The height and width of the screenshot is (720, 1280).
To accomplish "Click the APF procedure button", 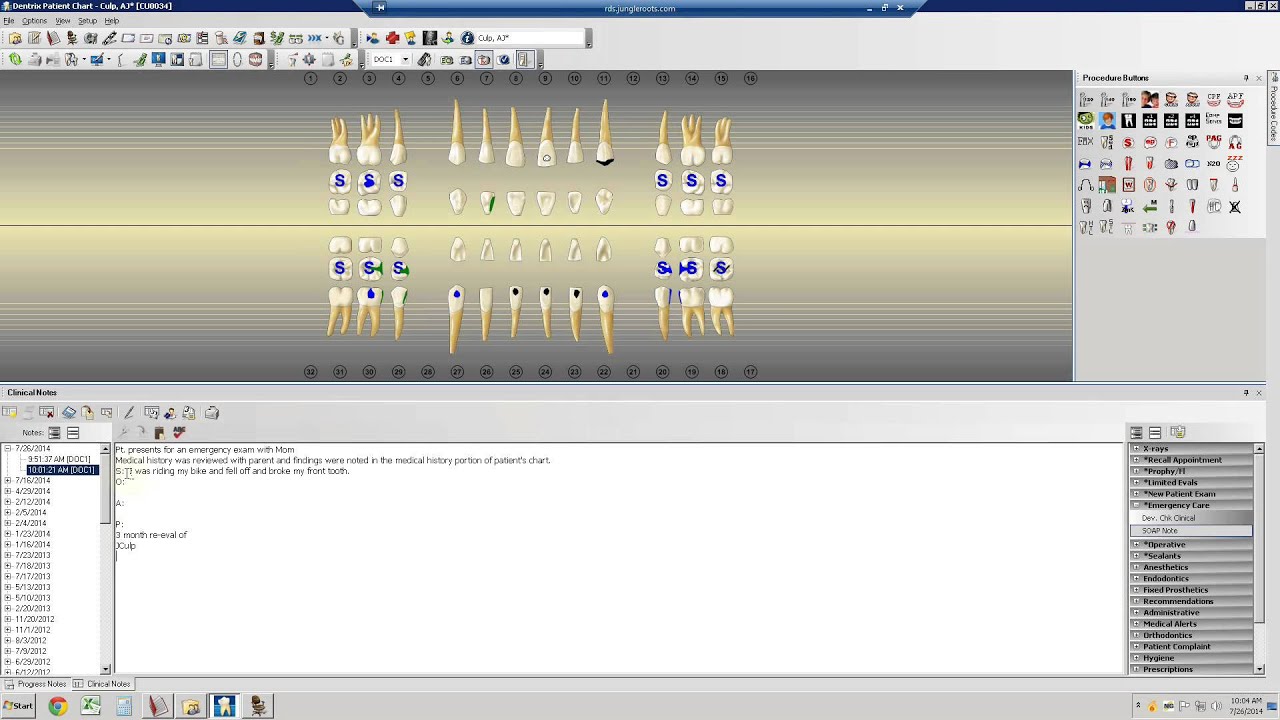I will [1235, 99].
